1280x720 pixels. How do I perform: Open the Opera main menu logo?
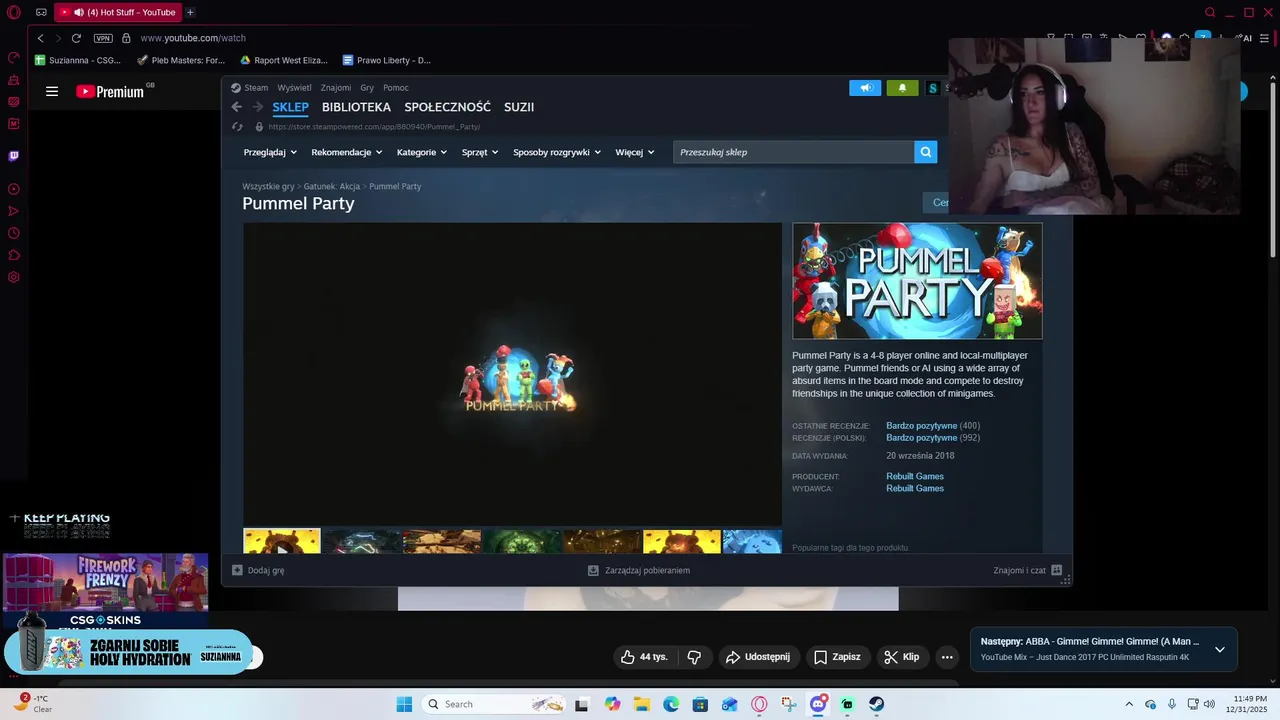[x=13, y=13]
